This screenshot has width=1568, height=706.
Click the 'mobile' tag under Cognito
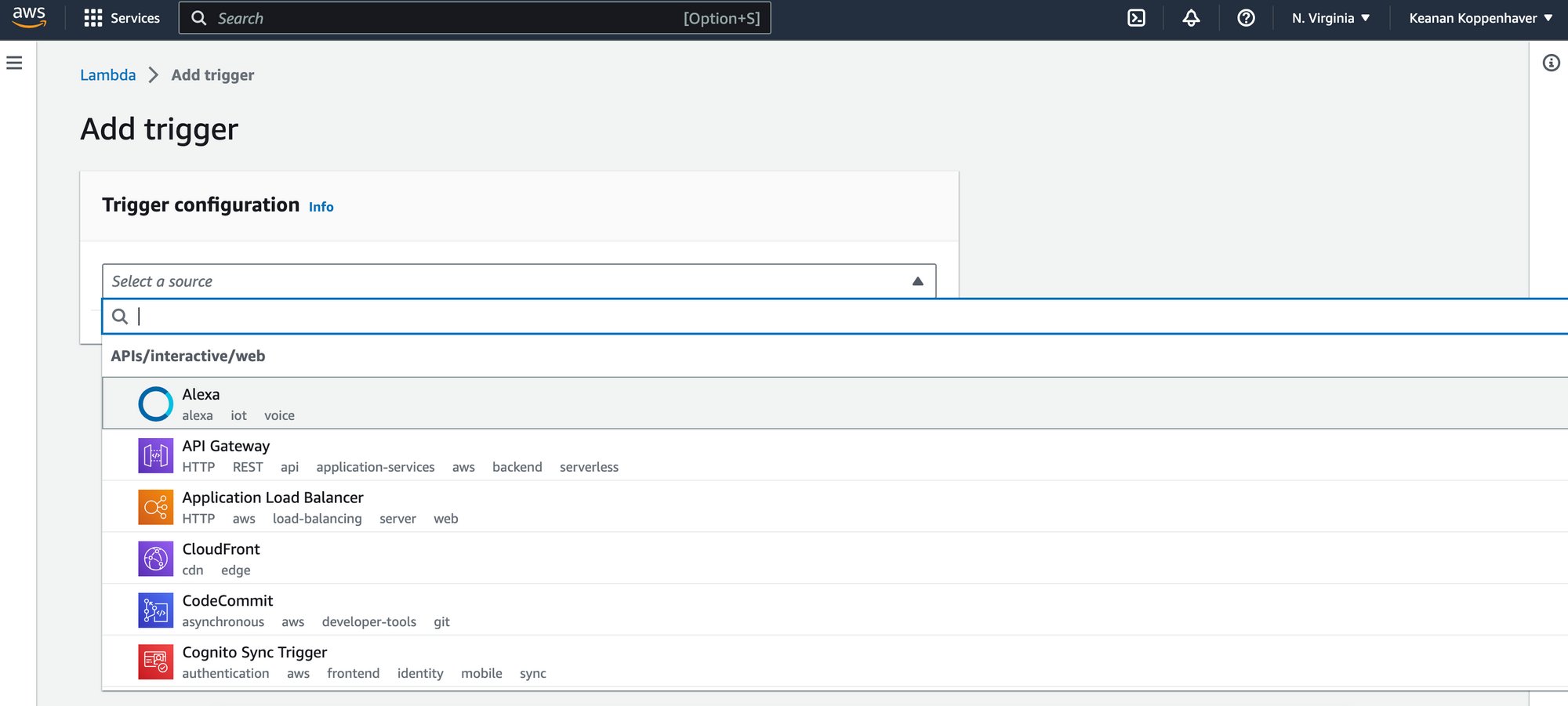click(481, 674)
